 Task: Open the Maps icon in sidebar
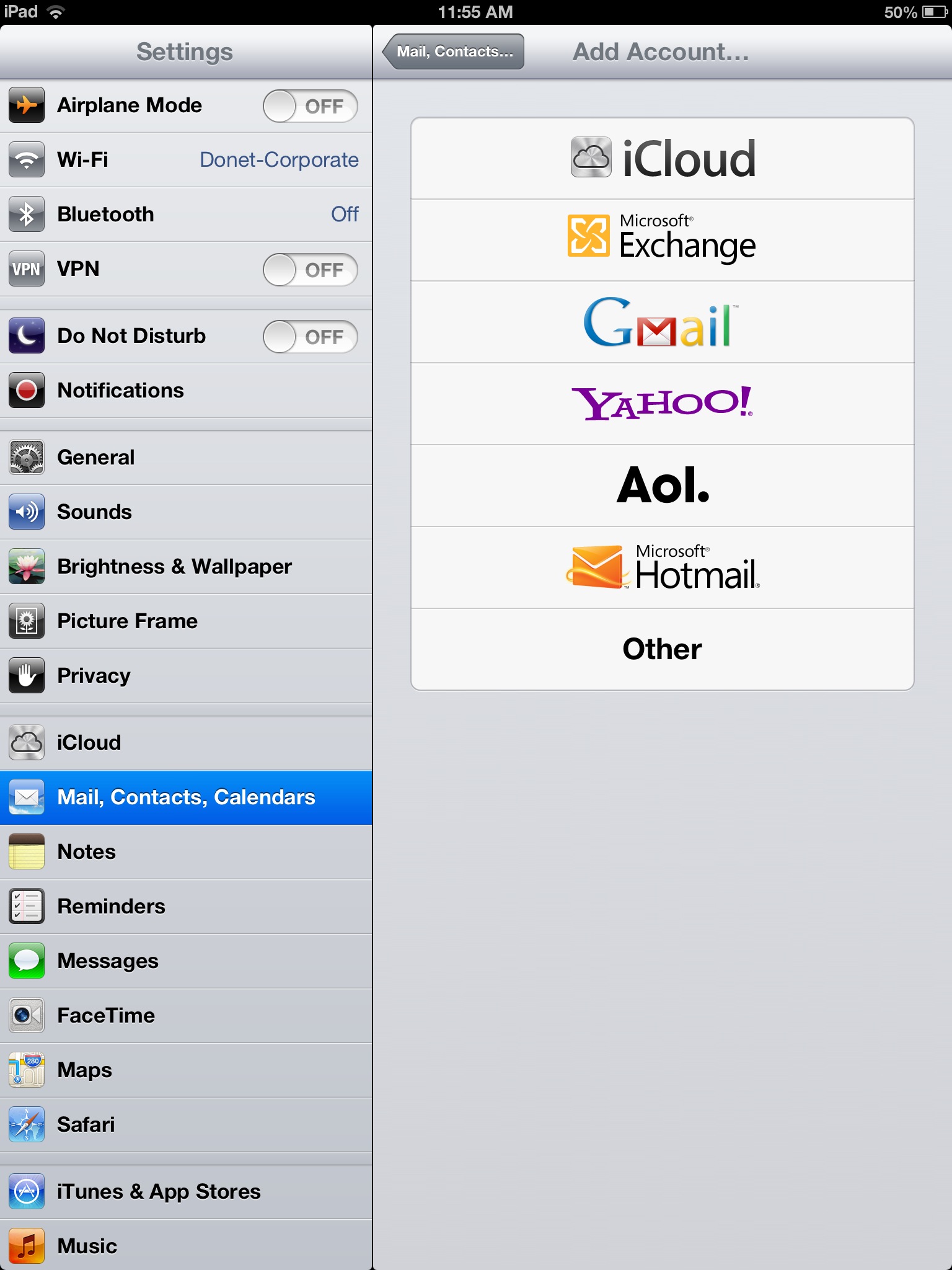tap(27, 1070)
